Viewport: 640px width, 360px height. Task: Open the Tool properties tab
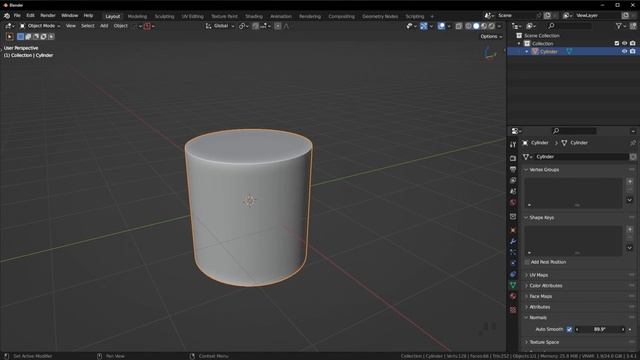513,144
